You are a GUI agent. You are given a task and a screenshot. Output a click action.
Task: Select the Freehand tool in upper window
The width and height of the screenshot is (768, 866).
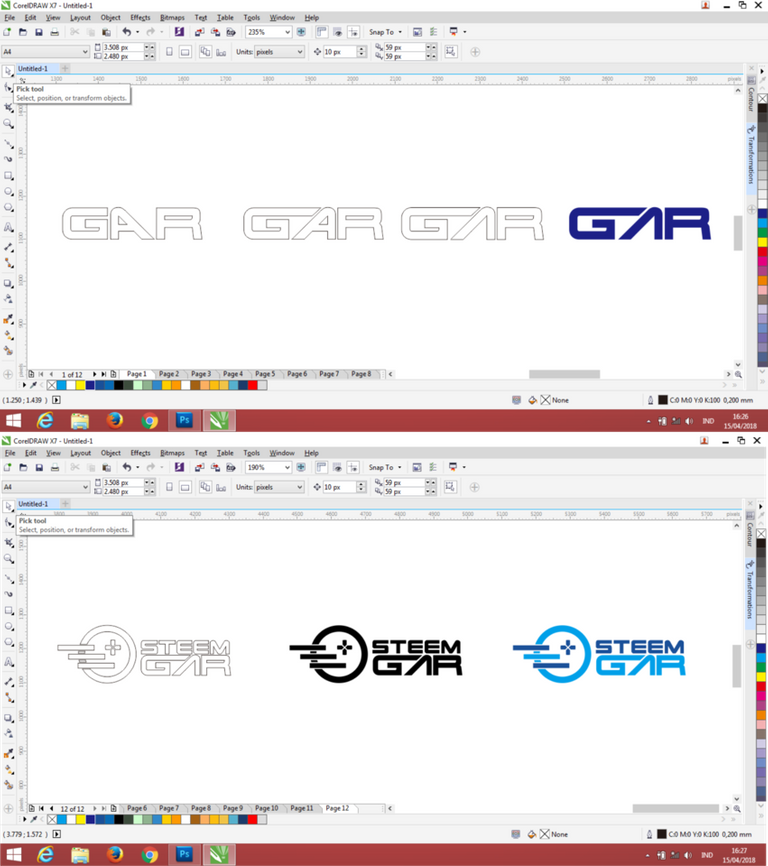[8, 144]
